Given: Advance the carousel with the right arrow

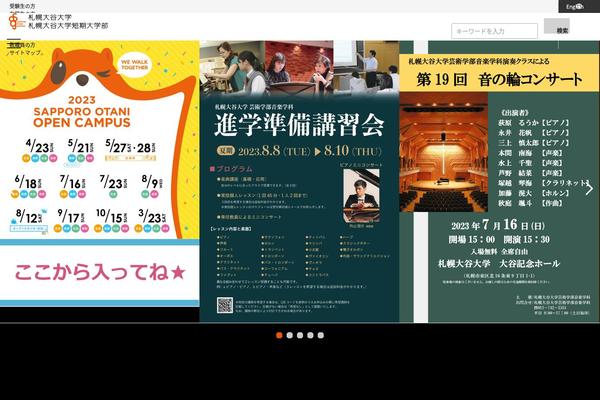Looking at the screenshot, I should click(589, 188).
